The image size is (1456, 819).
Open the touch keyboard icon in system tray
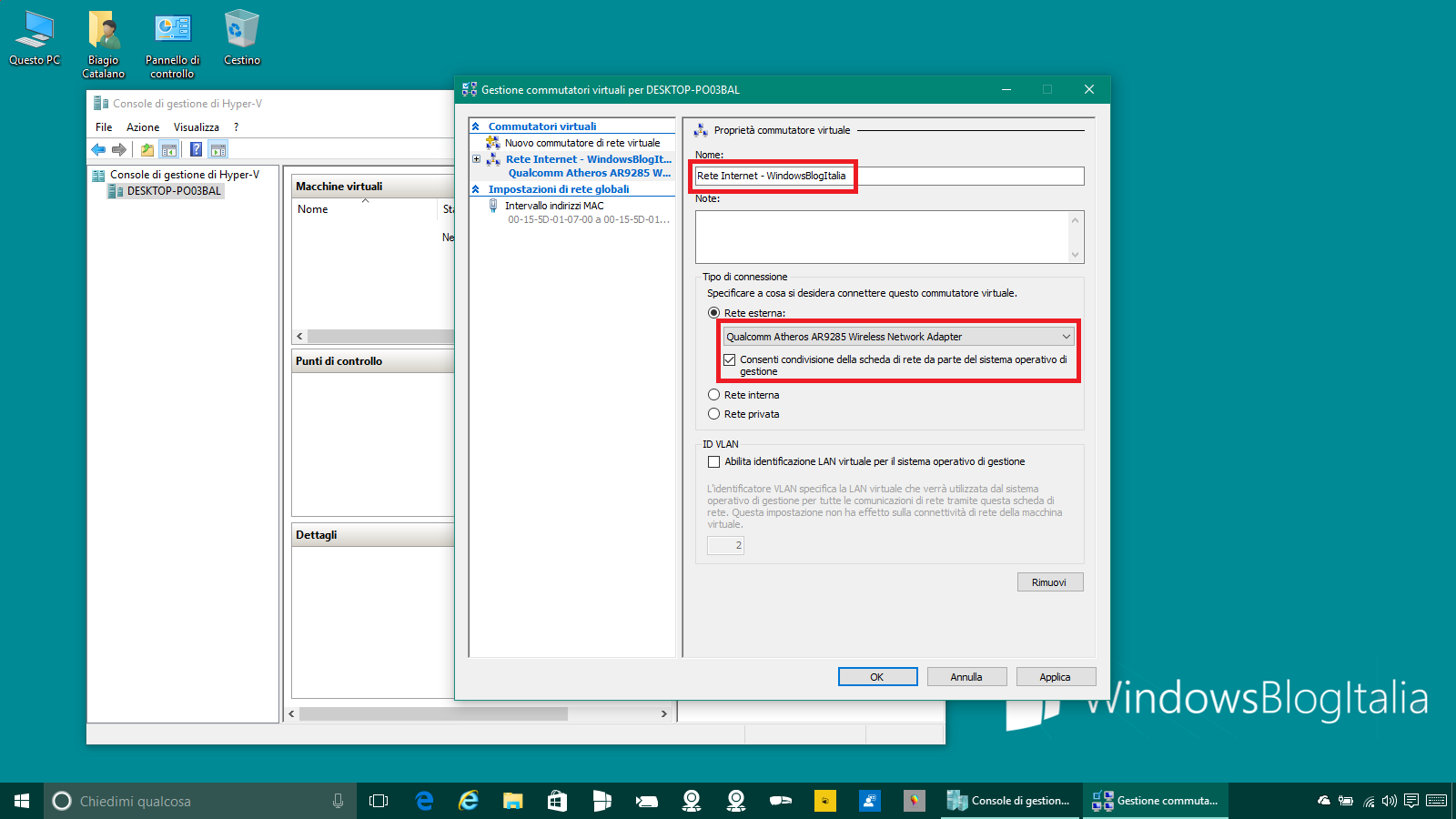pyautogui.click(x=1437, y=801)
